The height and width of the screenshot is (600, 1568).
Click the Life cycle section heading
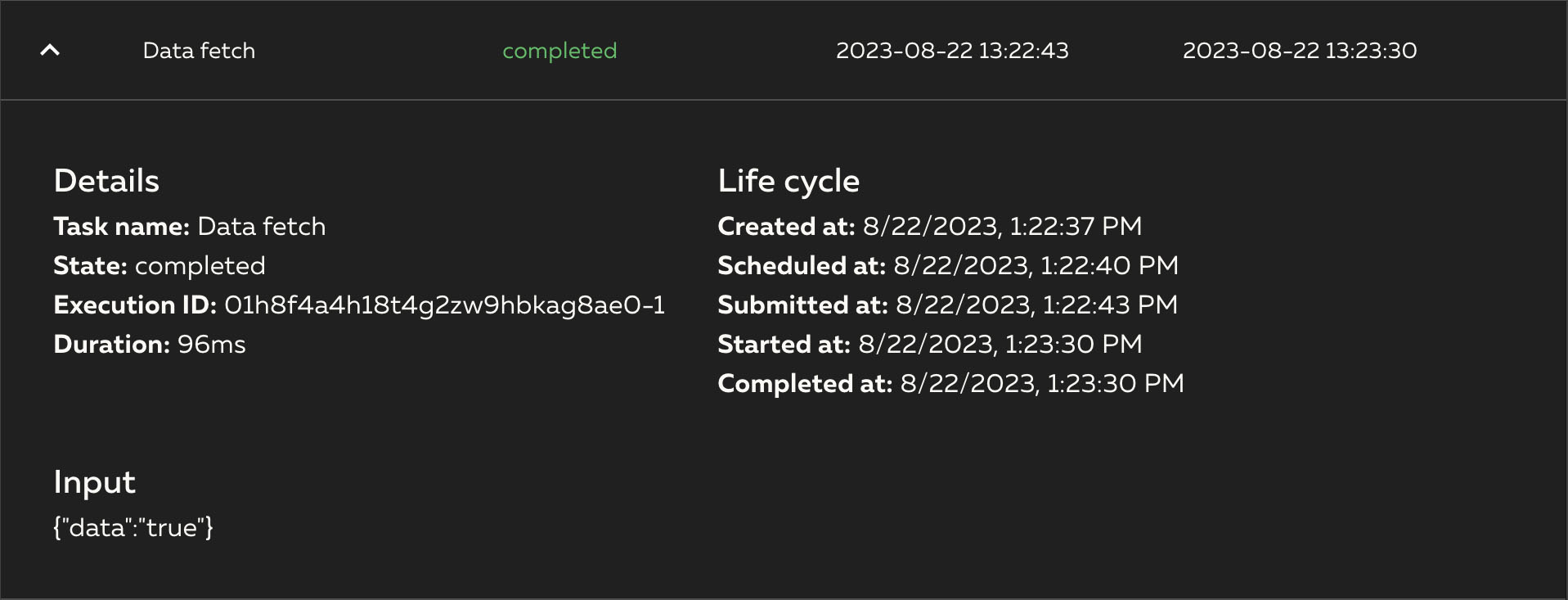tap(788, 180)
